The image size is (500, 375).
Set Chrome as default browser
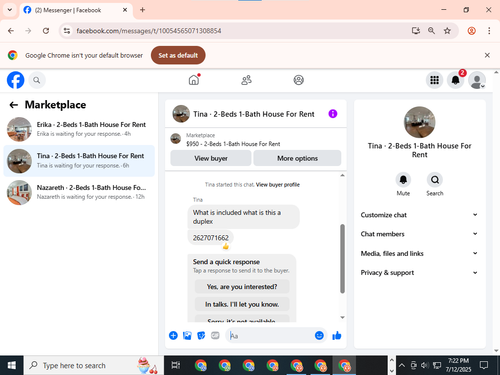pos(178,55)
